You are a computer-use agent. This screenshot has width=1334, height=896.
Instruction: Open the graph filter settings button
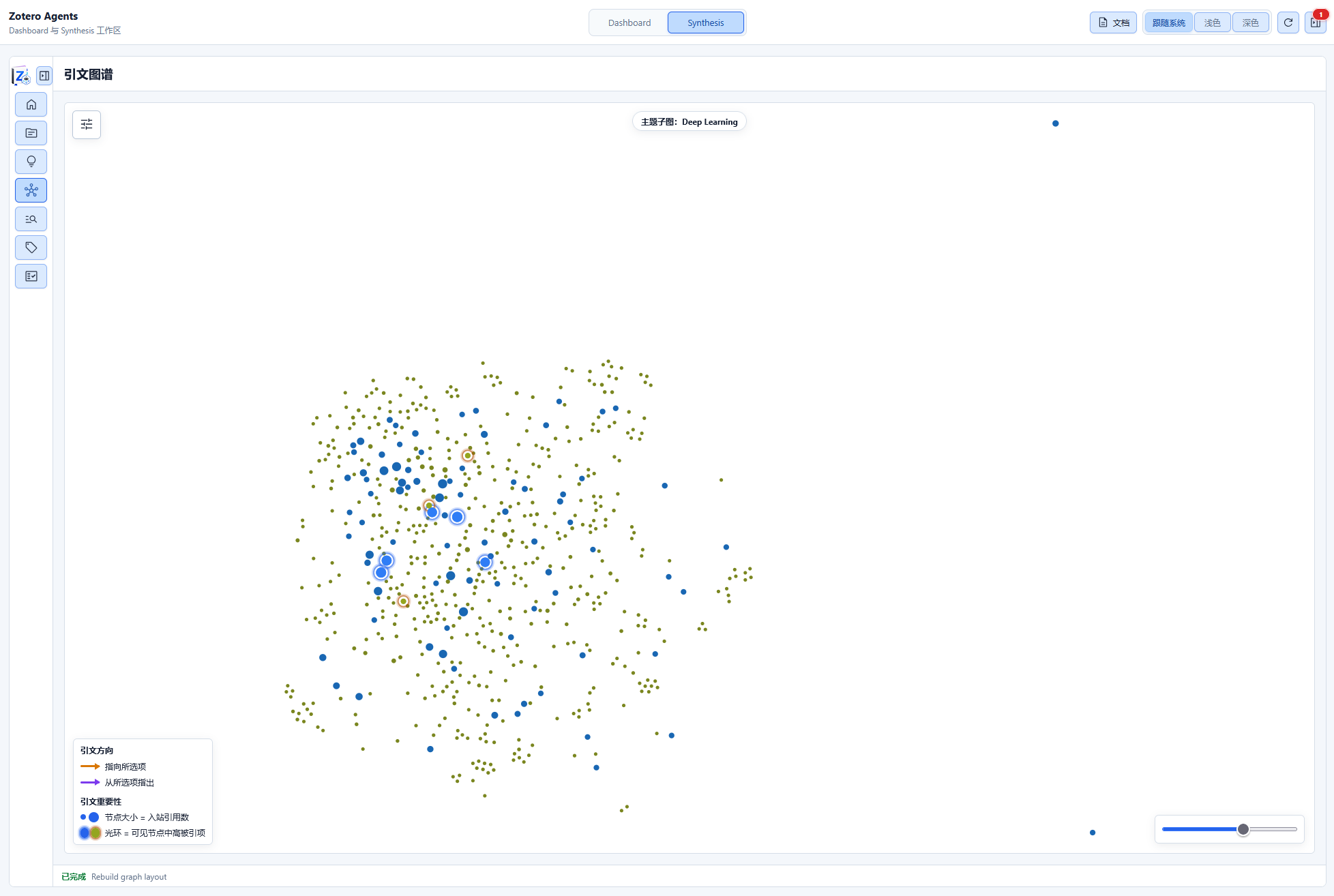(87, 124)
